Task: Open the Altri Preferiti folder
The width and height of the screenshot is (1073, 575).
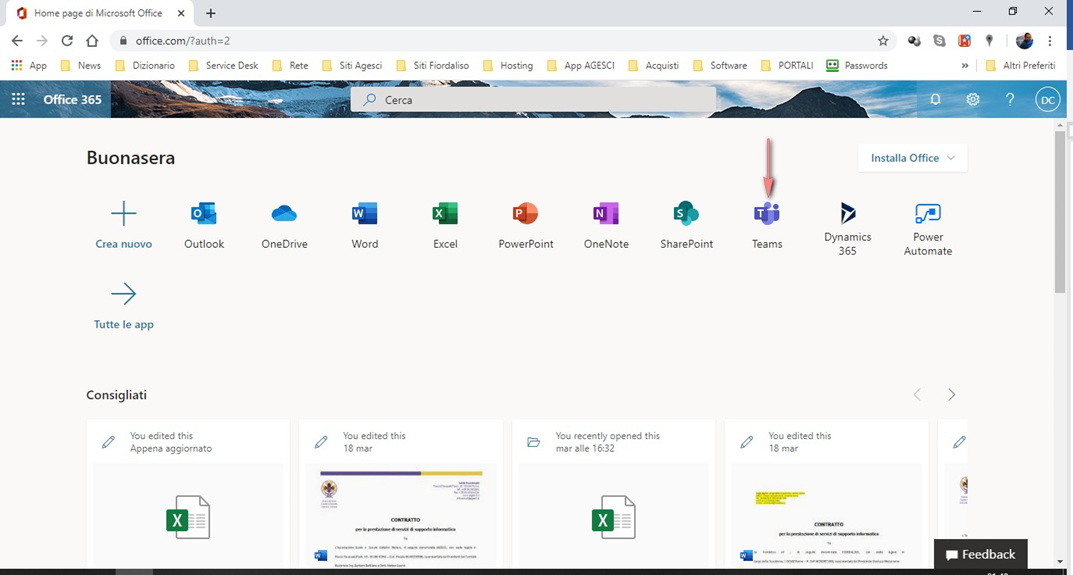Action: pos(1020,66)
